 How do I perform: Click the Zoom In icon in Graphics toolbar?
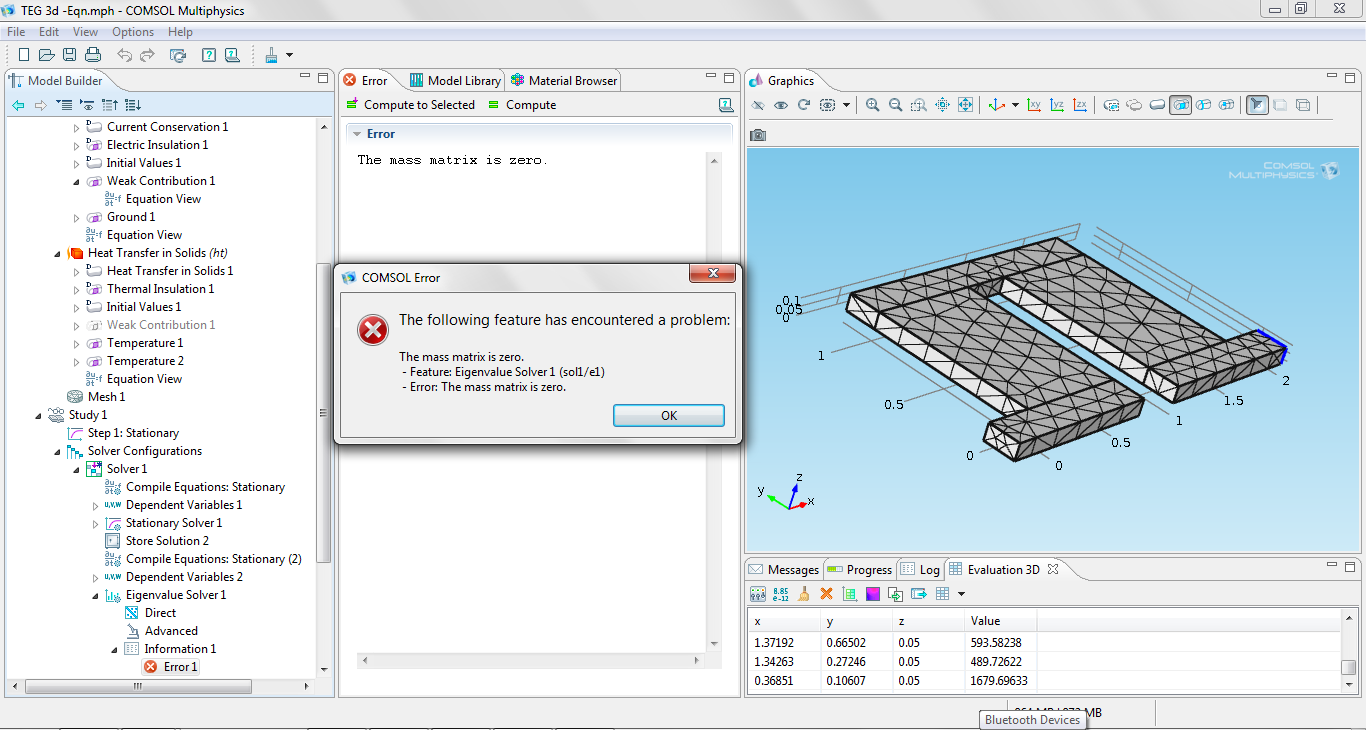tap(873, 105)
